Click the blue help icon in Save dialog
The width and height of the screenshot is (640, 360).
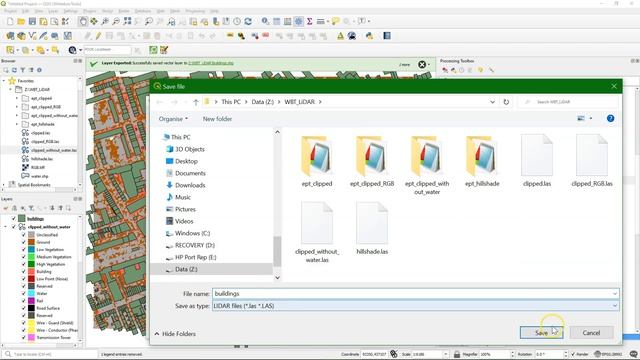click(x=610, y=118)
